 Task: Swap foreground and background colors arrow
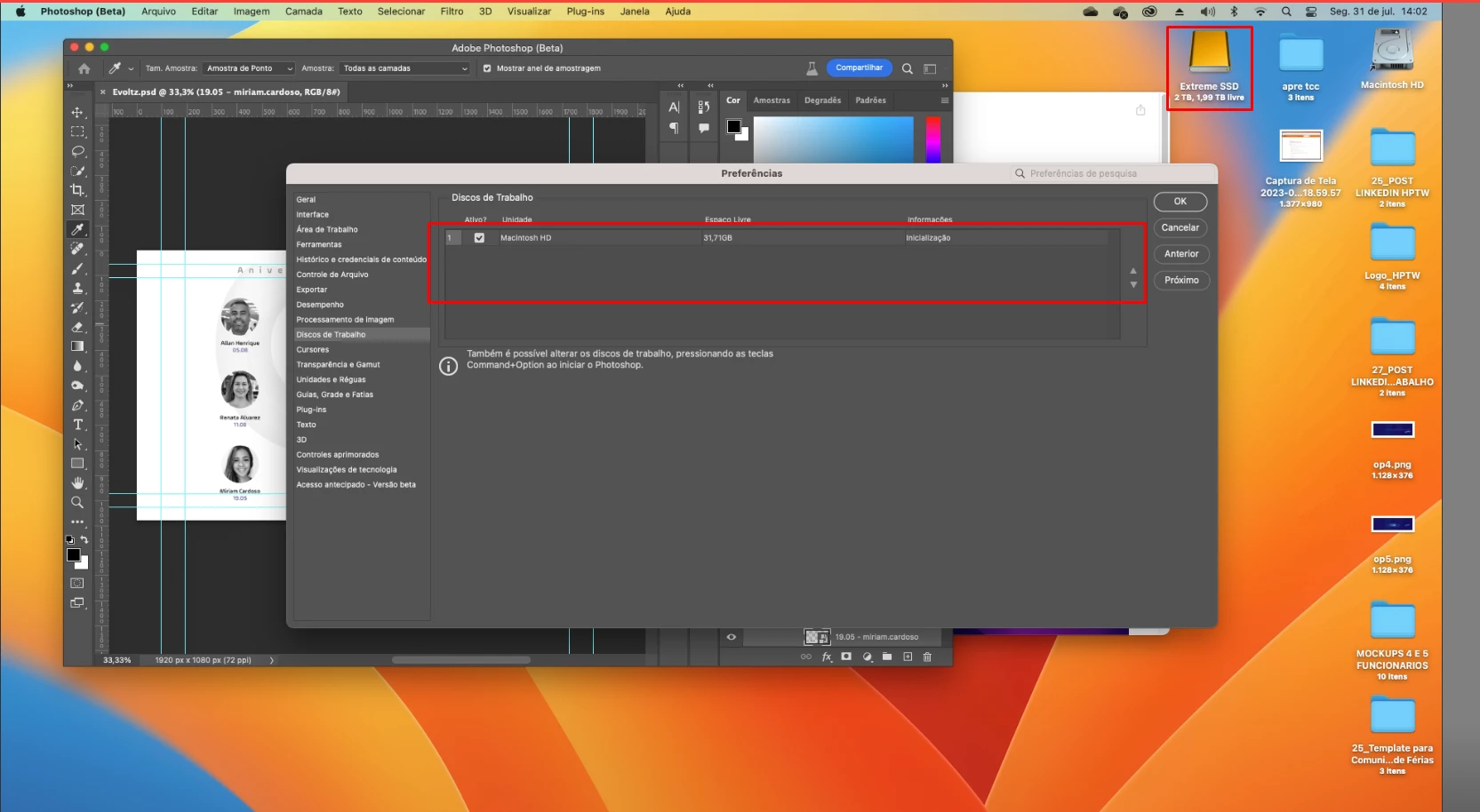[x=84, y=539]
